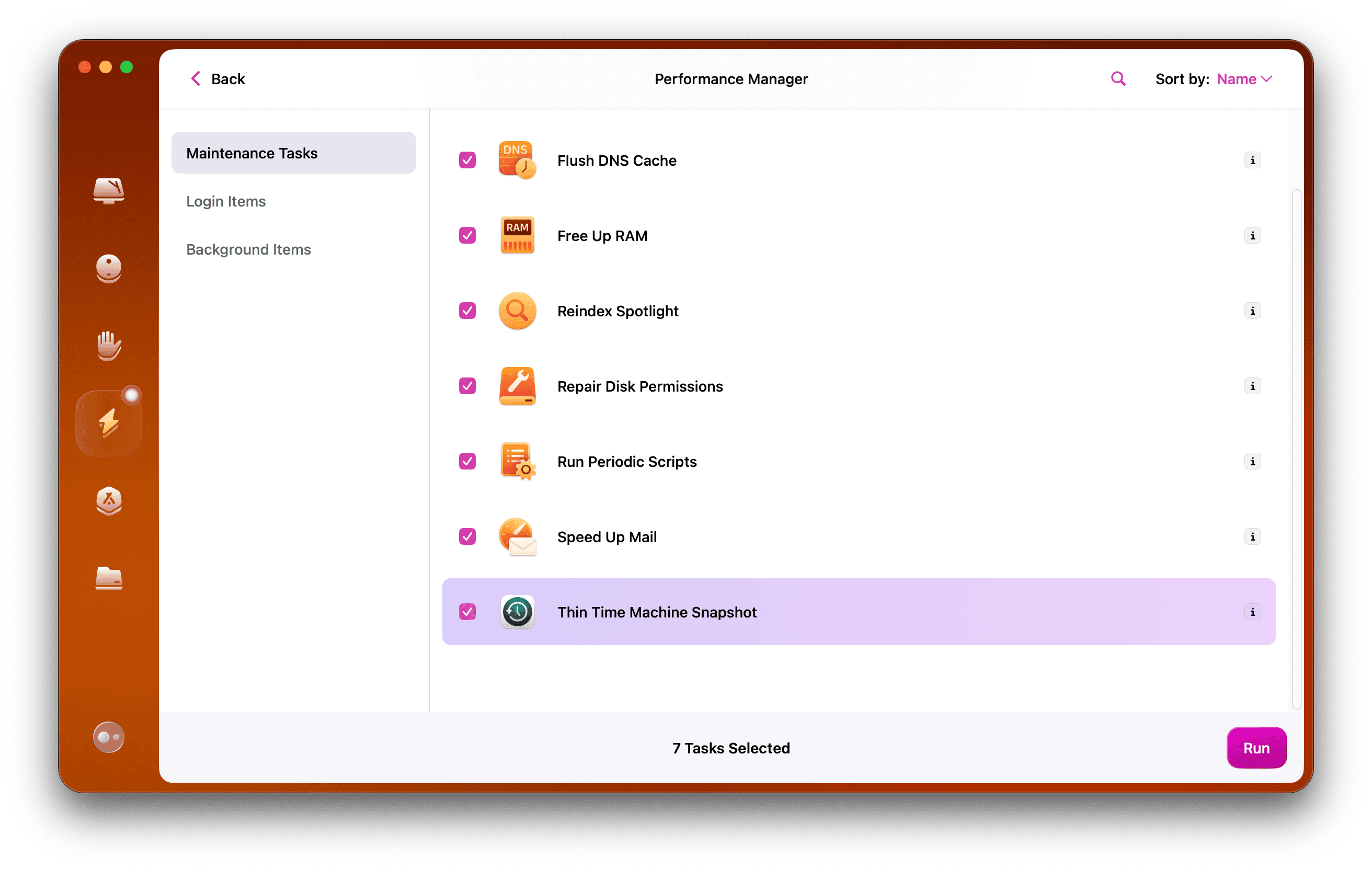The image size is (1372, 870).
Task: Switch to Background Items section
Action: pos(248,249)
